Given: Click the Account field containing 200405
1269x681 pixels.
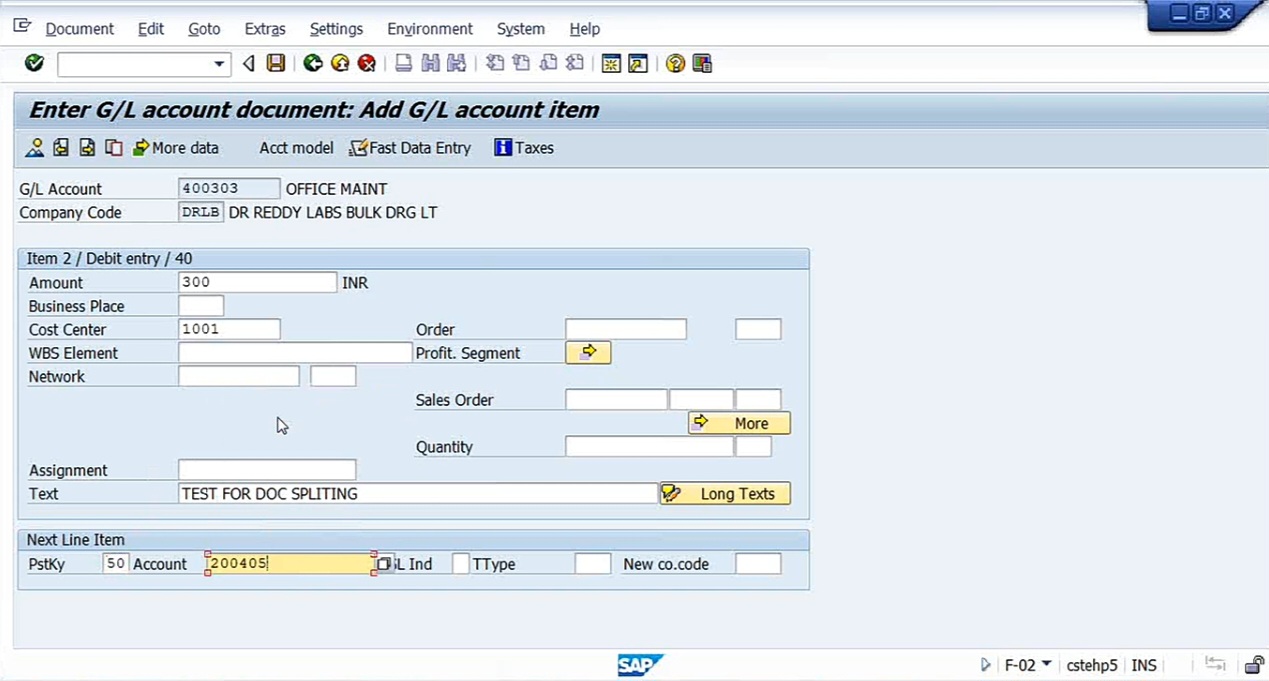Looking at the screenshot, I should pos(290,564).
